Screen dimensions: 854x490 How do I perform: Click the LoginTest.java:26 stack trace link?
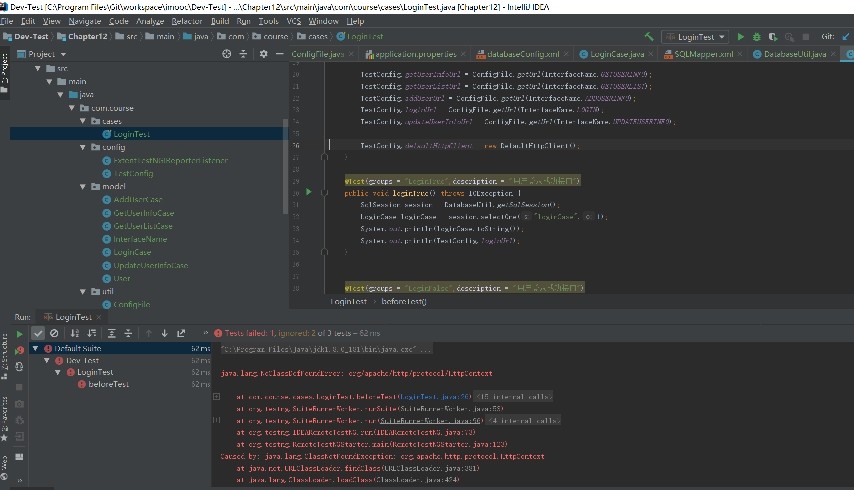[436, 396]
